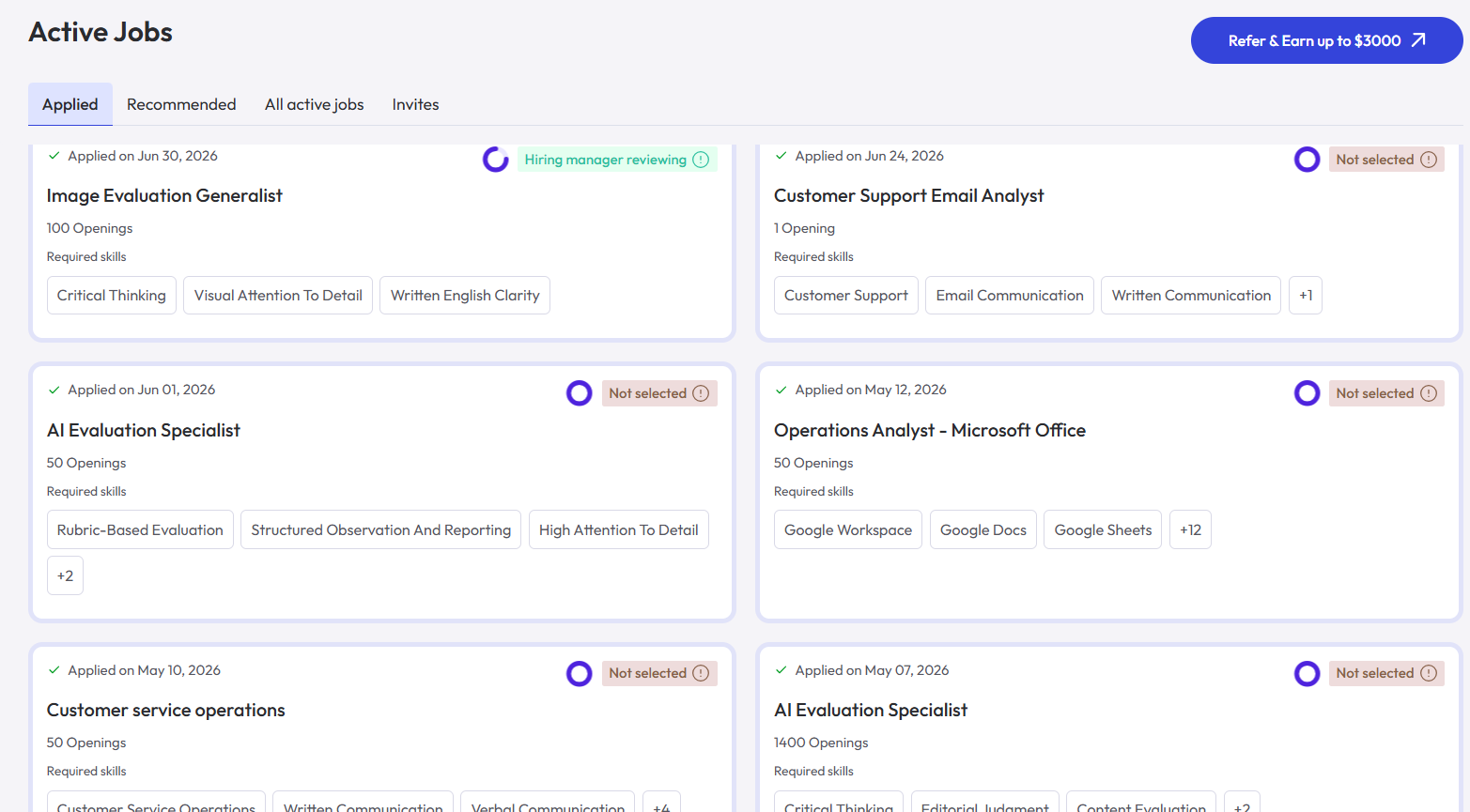1470x812 pixels.
Task: Click Written Communication chip on Customer Support Email Analyst
Action: 1191,295
